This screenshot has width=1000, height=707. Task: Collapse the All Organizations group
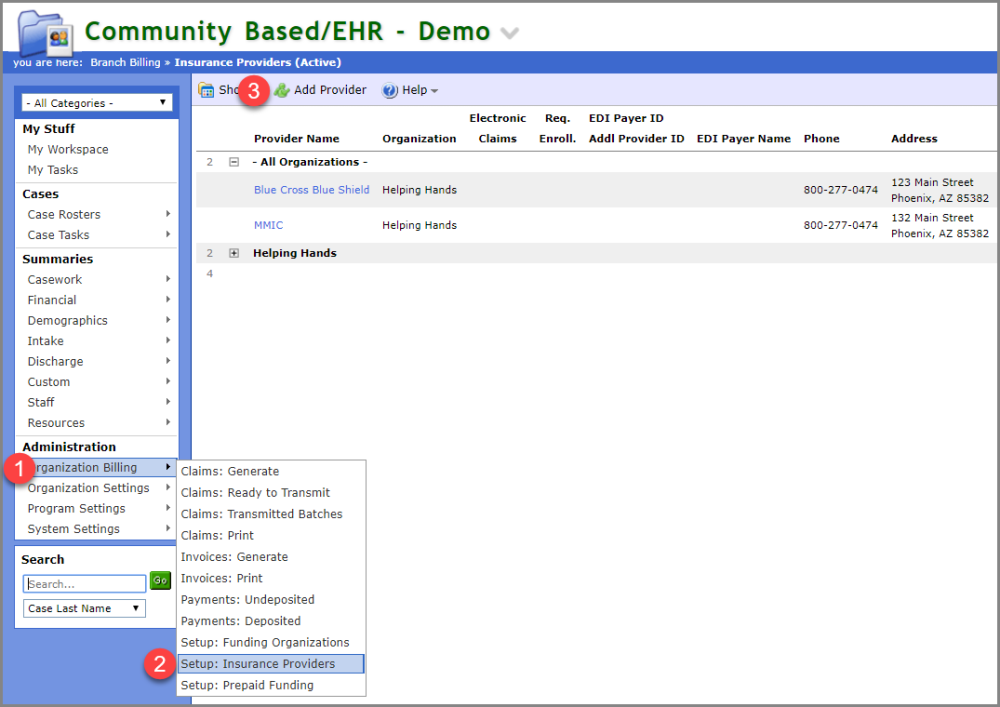(x=234, y=162)
